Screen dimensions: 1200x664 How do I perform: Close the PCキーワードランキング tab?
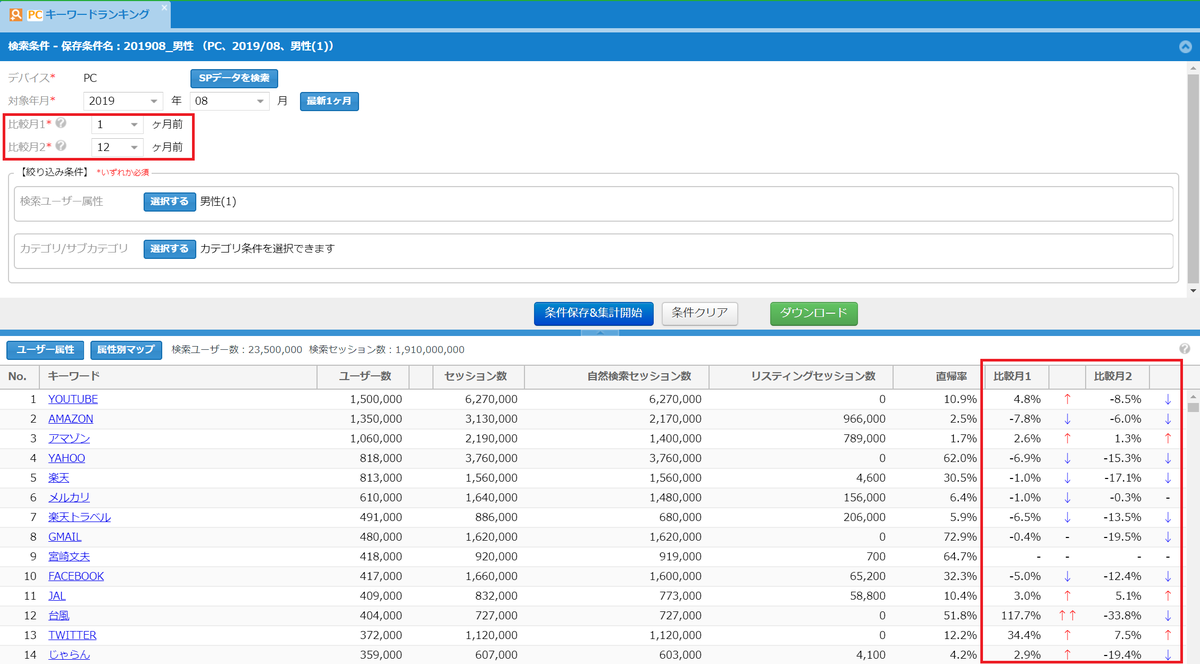click(165, 7)
